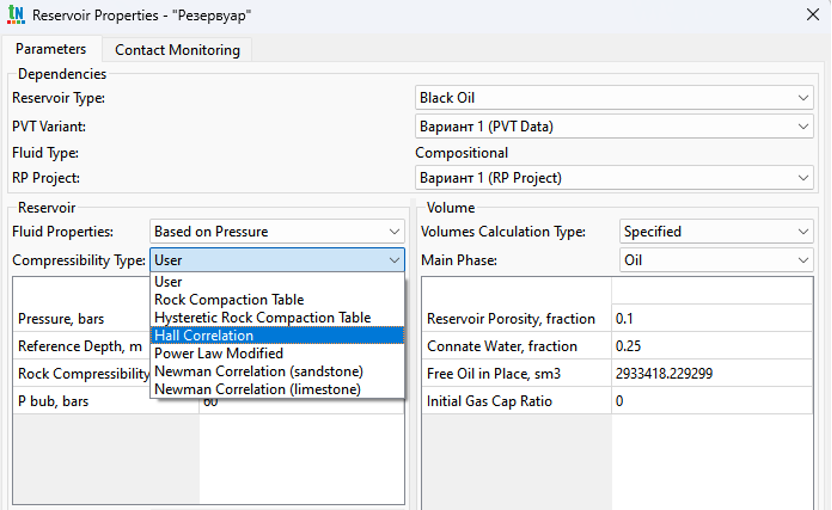
Task: Expand the Main Phase Oil dropdown
Action: click(716, 260)
